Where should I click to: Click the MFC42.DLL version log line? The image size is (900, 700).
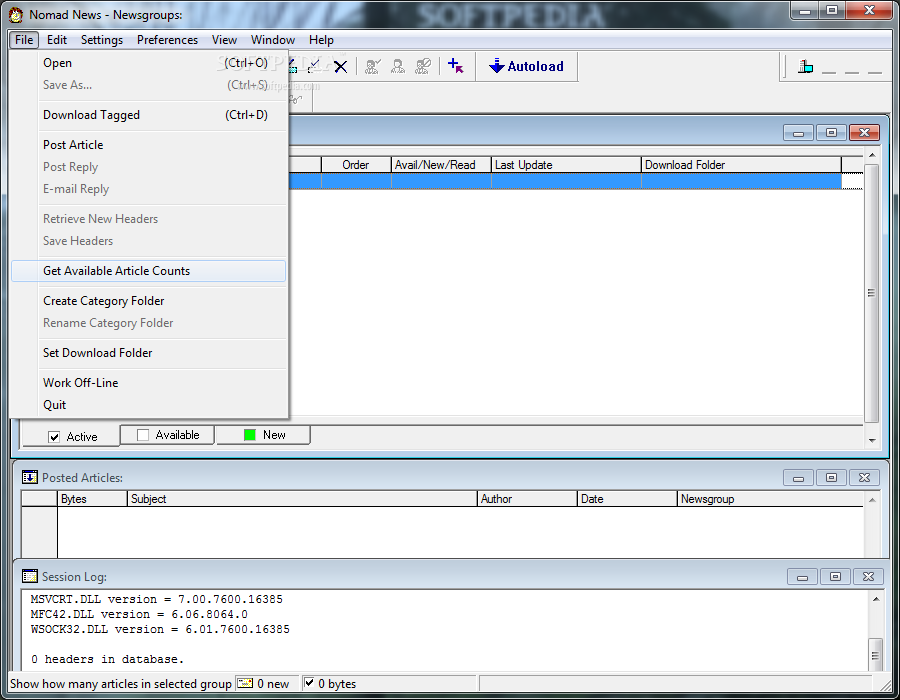[139, 614]
